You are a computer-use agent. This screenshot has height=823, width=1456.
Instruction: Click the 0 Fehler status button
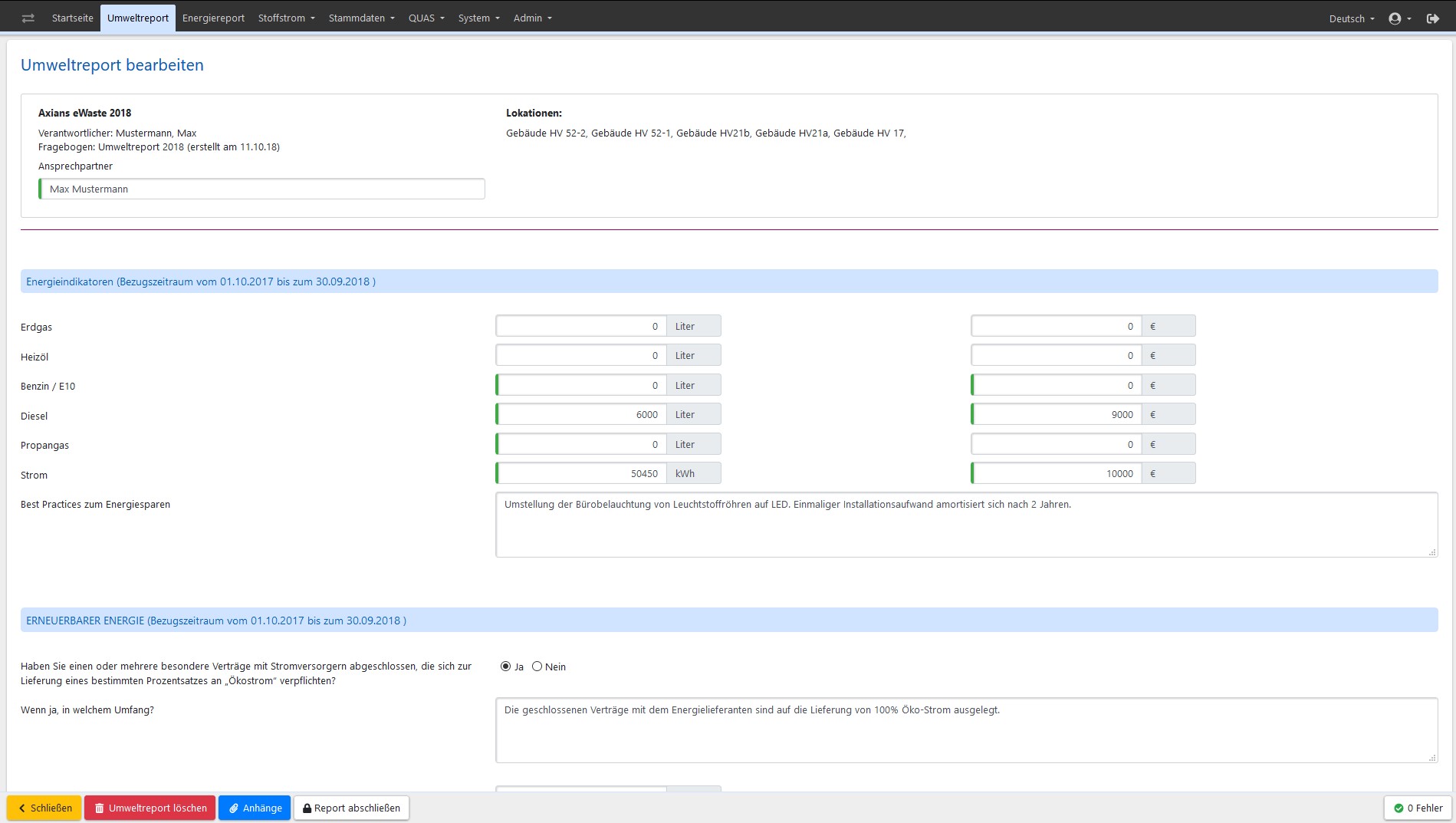(1418, 808)
